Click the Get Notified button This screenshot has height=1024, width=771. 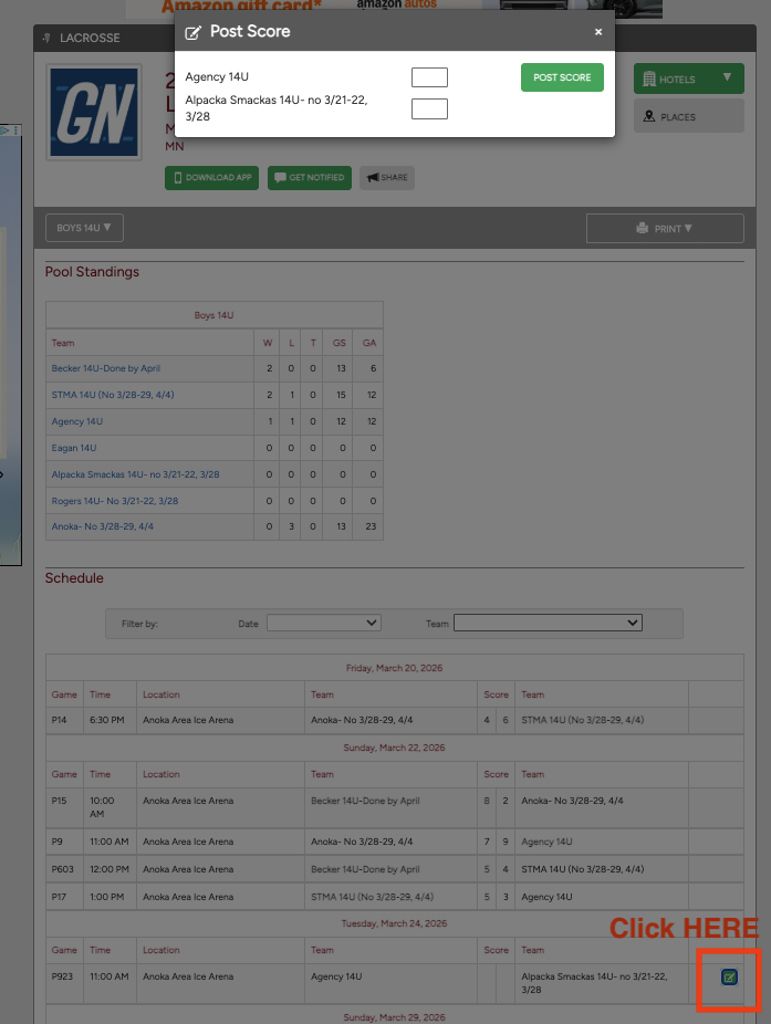click(x=309, y=178)
